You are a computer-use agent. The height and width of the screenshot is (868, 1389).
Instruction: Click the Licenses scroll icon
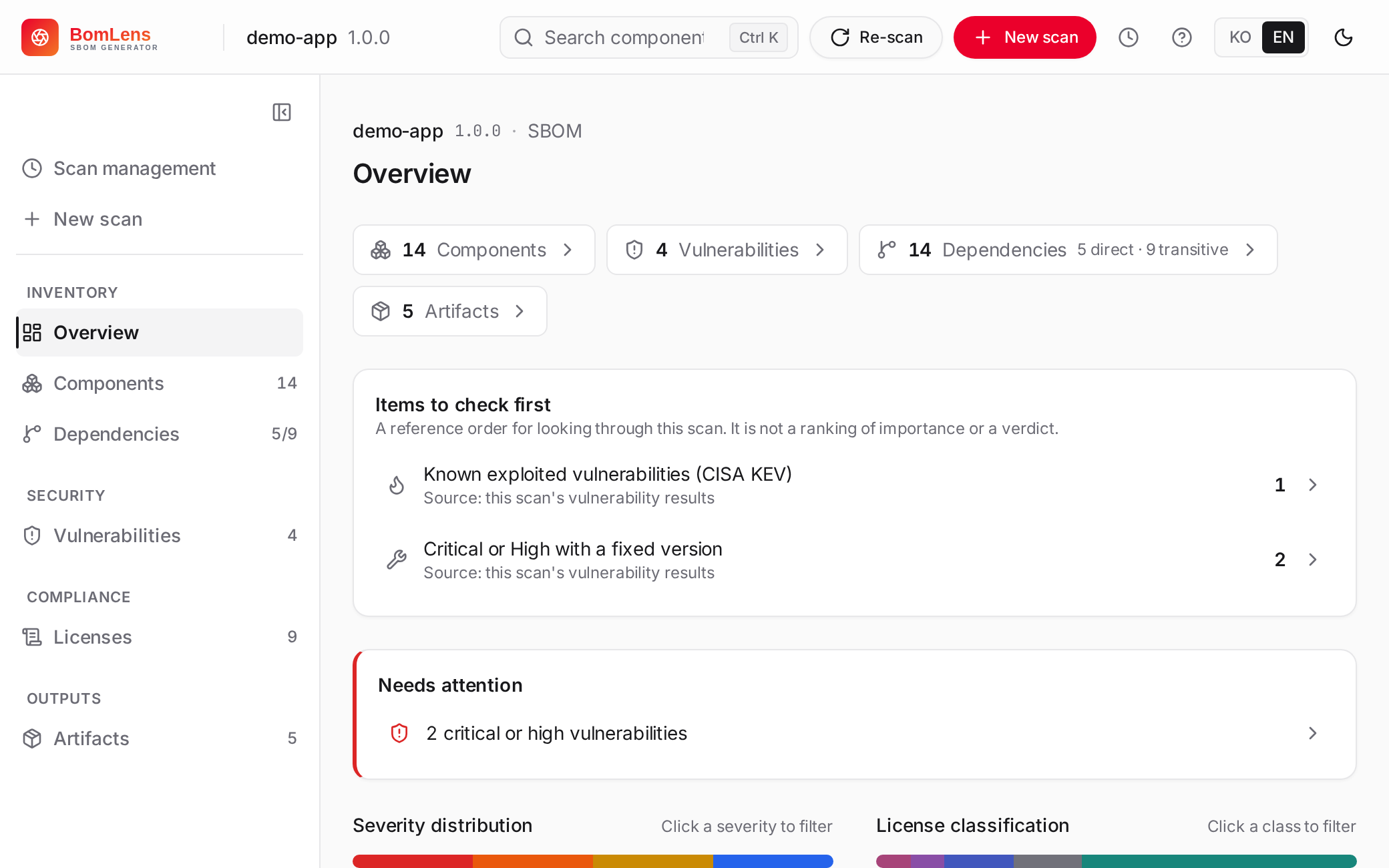(32, 637)
